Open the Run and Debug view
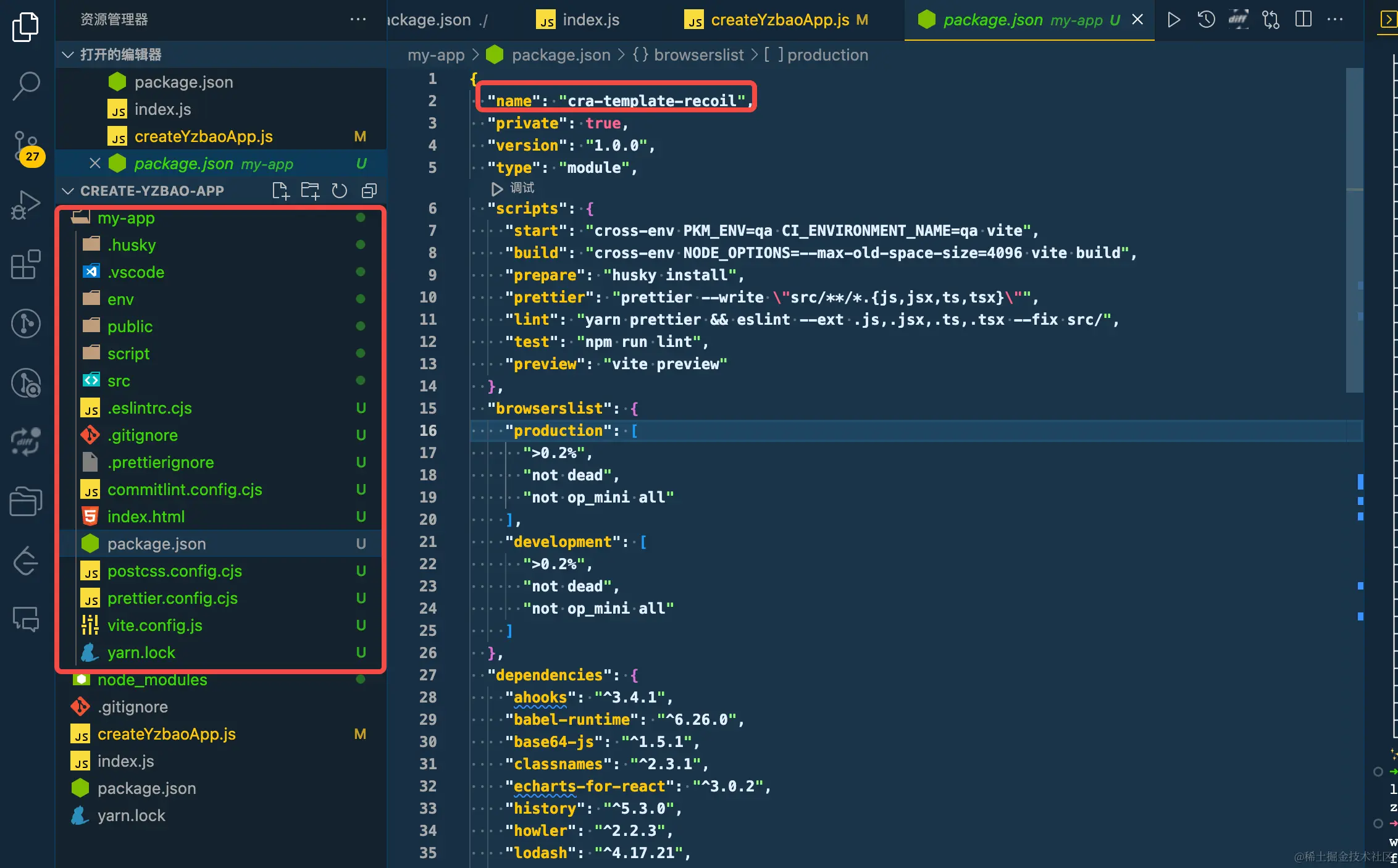The width and height of the screenshot is (1398, 868). click(x=26, y=205)
